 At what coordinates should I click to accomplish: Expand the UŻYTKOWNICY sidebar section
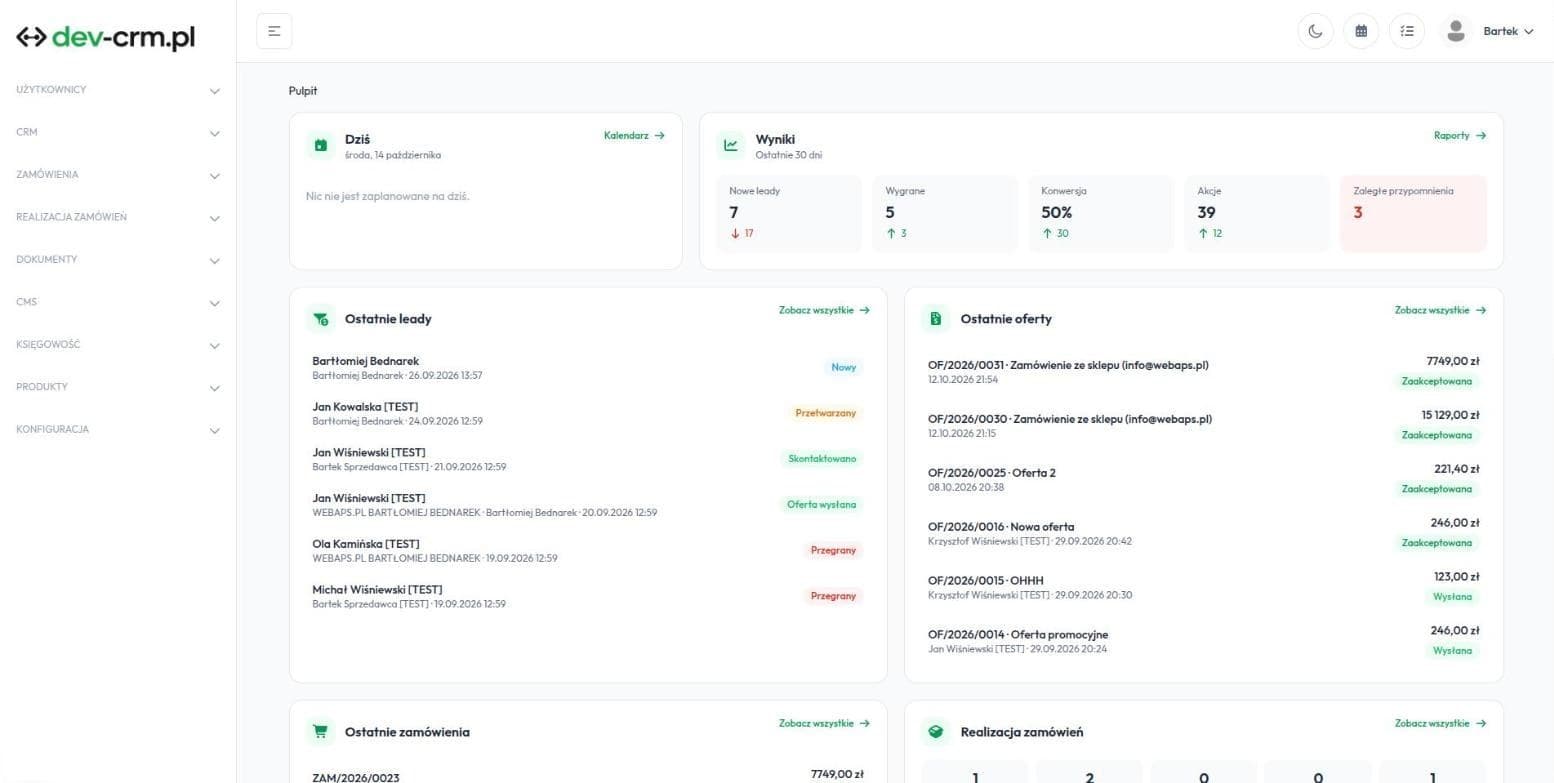[x=118, y=90]
